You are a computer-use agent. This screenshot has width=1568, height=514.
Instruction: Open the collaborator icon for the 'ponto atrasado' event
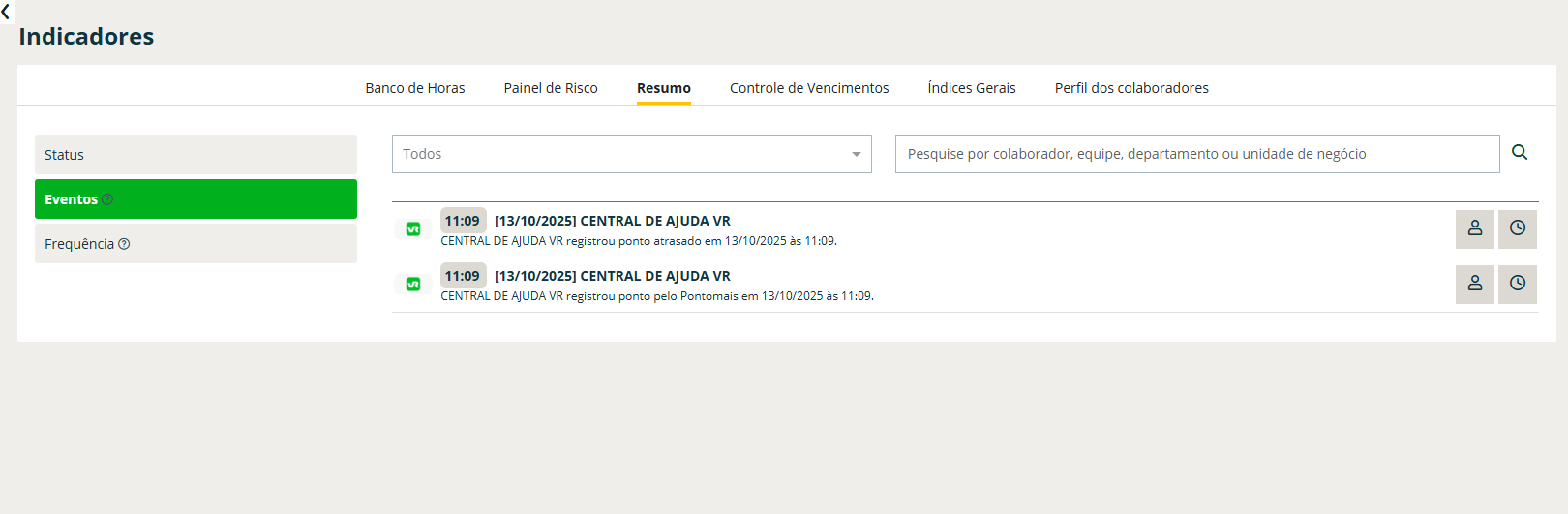point(1474,228)
